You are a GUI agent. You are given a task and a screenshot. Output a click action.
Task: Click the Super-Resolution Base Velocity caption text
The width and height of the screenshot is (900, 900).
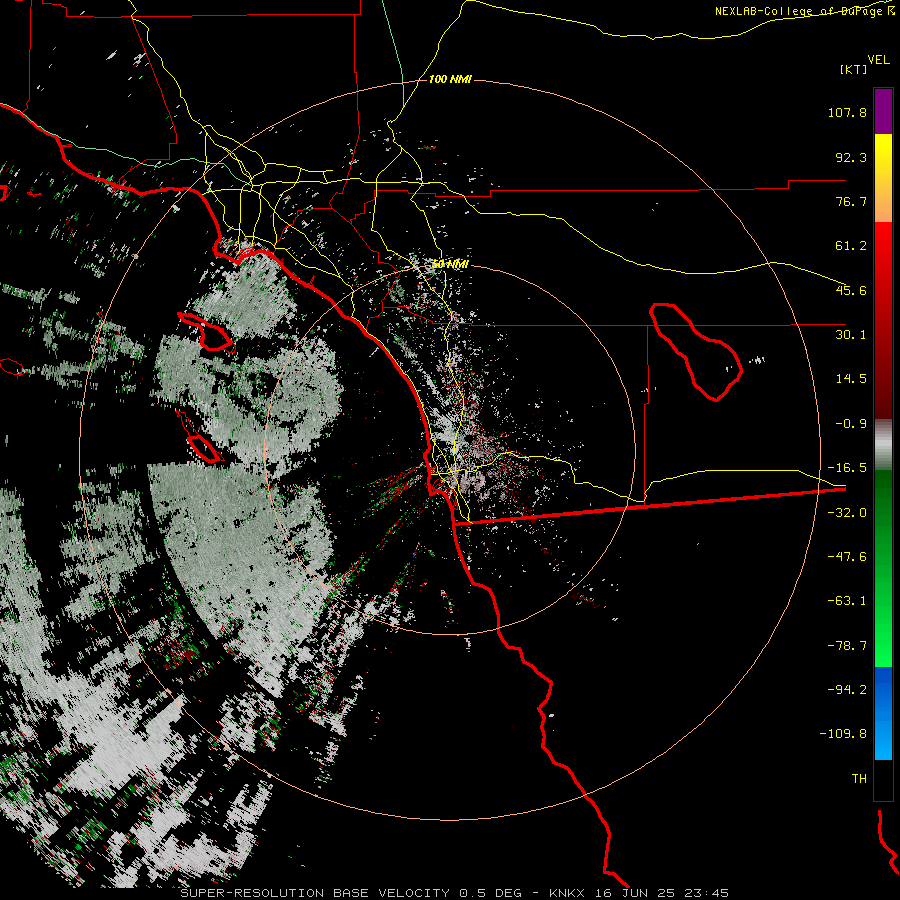pyautogui.click(x=455, y=893)
